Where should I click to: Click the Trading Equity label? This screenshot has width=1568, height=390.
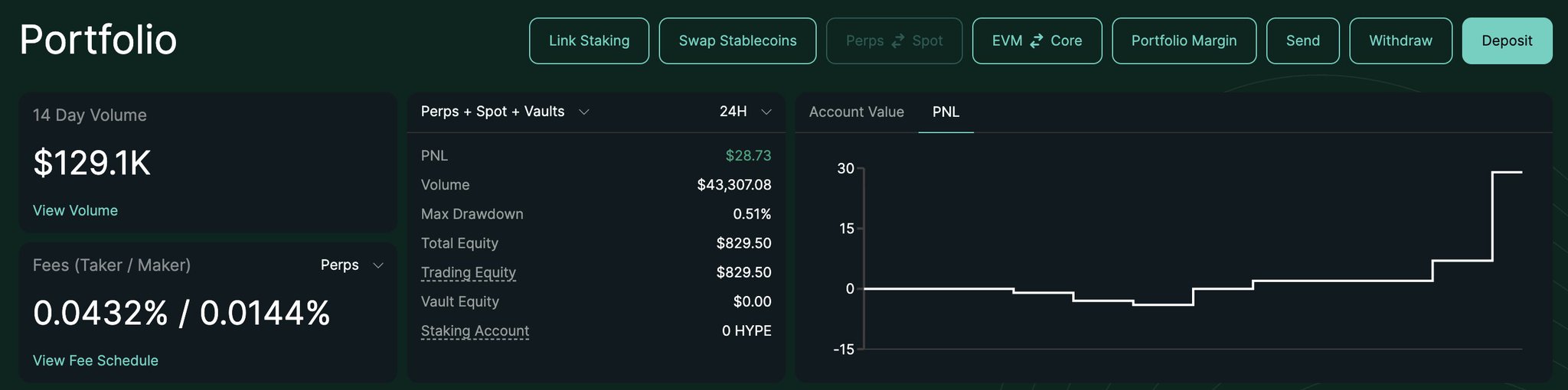(468, 272)
